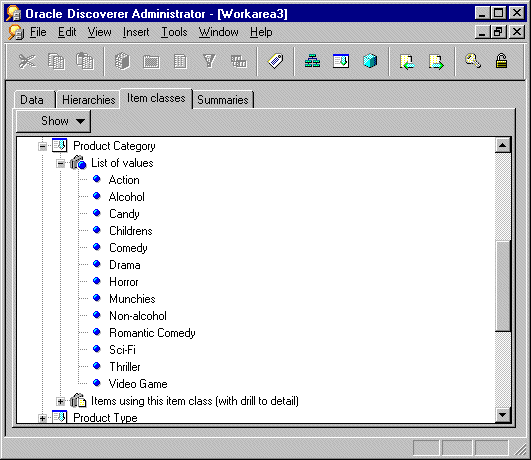Screen dimensions: 531x460
Task: Select the Munchies value
Action: coord(132,299)
